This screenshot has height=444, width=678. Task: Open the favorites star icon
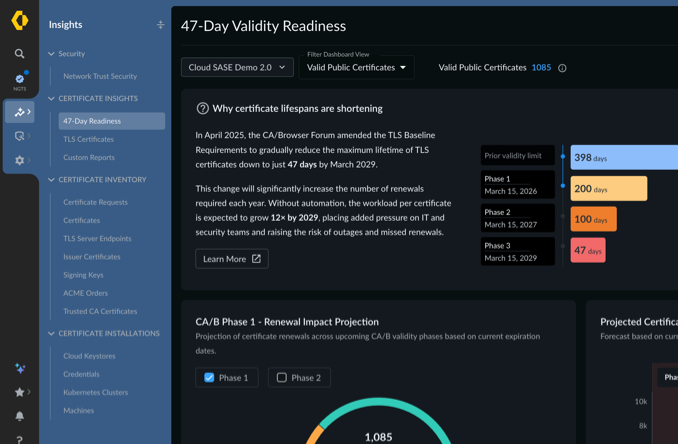[19, 392]
